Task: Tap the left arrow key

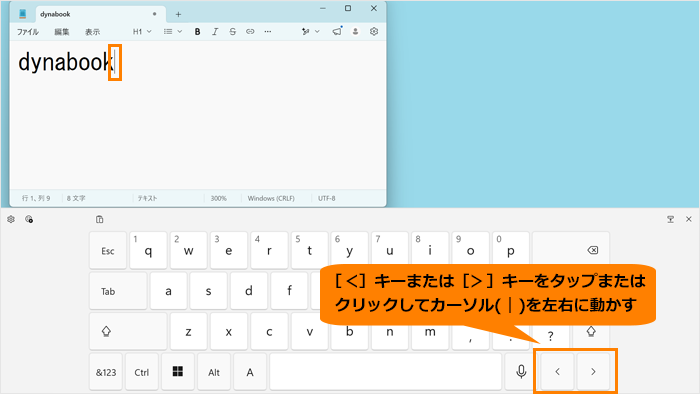Action: click(x=557, y=372)
